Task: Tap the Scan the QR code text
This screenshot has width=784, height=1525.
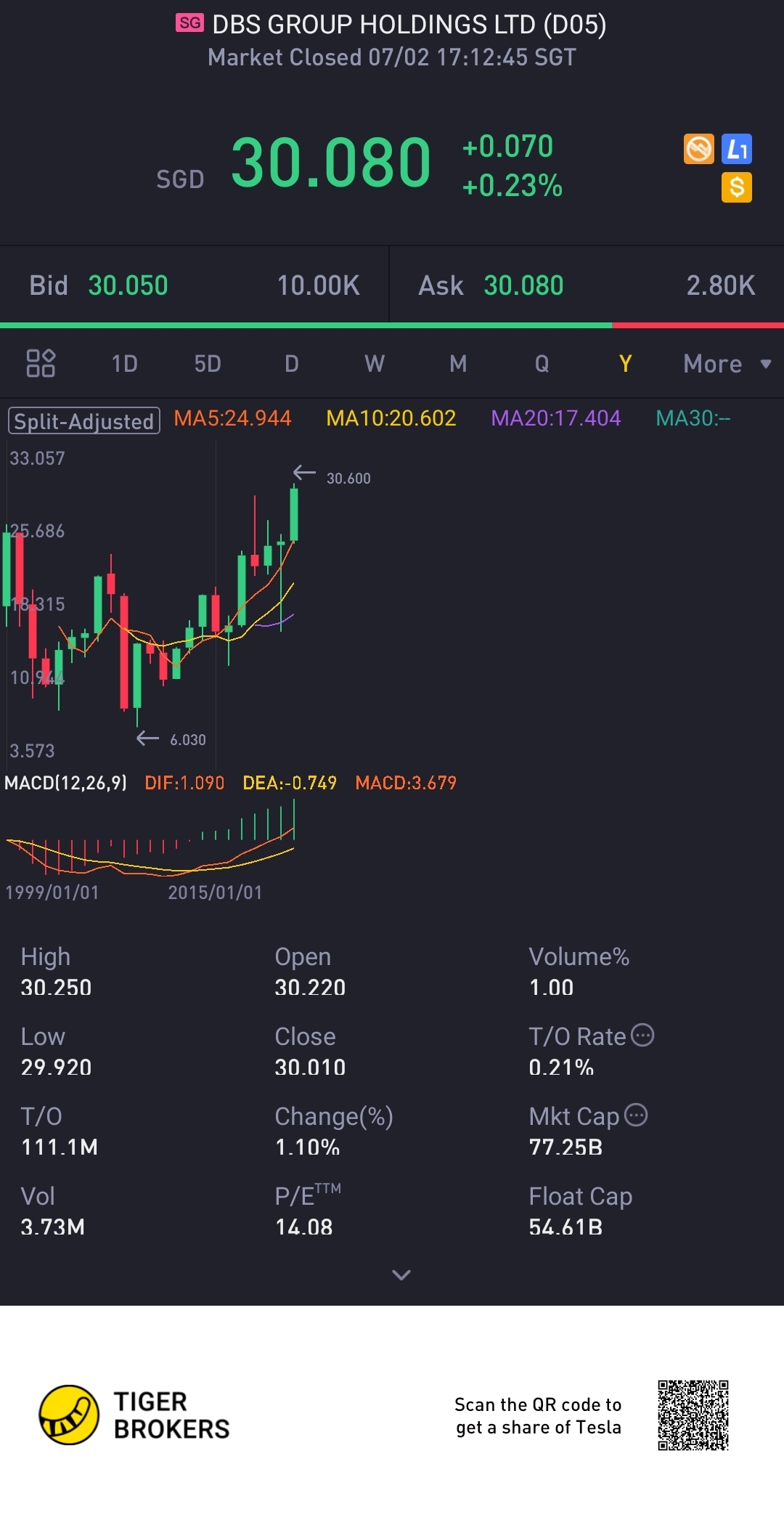Action: pos(538,1416)
